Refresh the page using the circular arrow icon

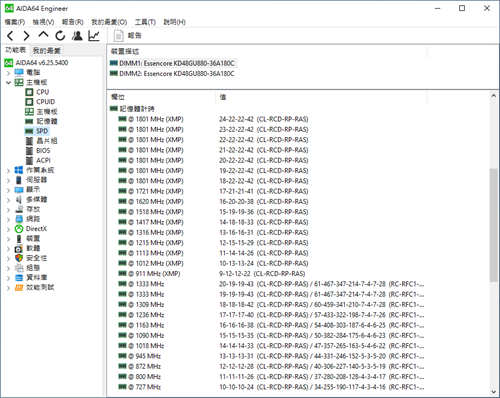60,35
